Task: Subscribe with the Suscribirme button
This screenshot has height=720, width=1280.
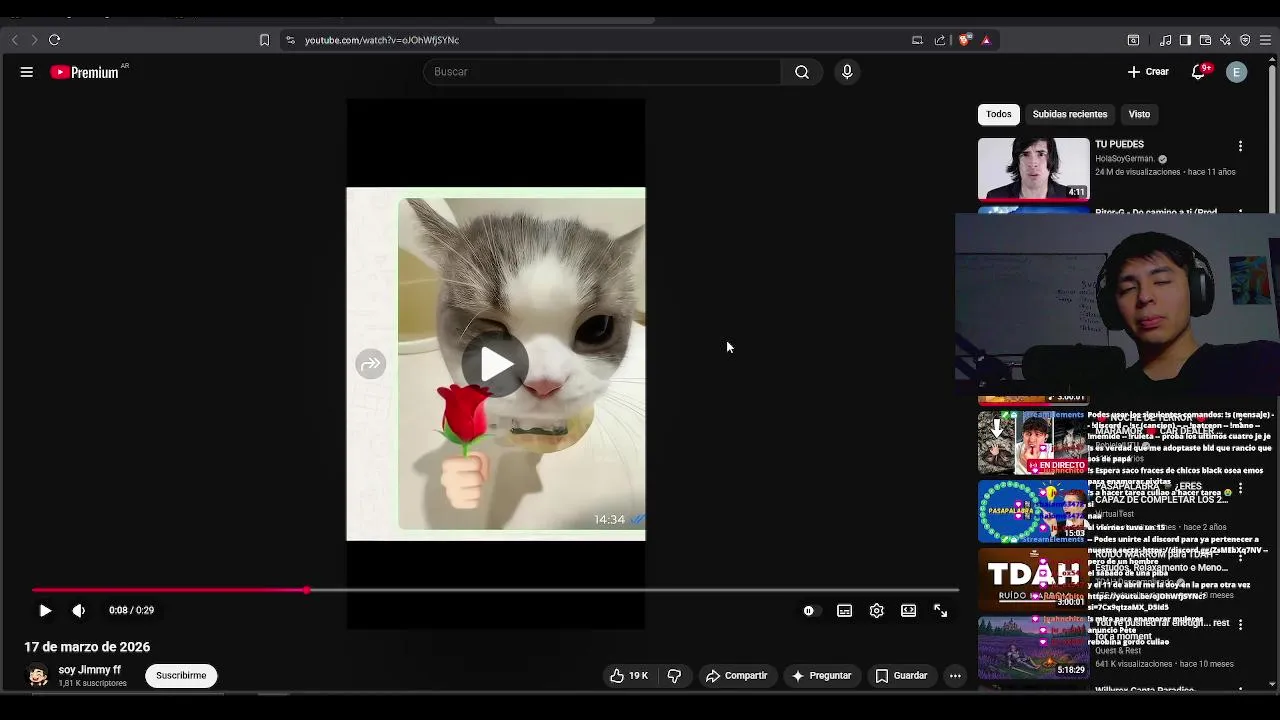Action: point(181,676)
